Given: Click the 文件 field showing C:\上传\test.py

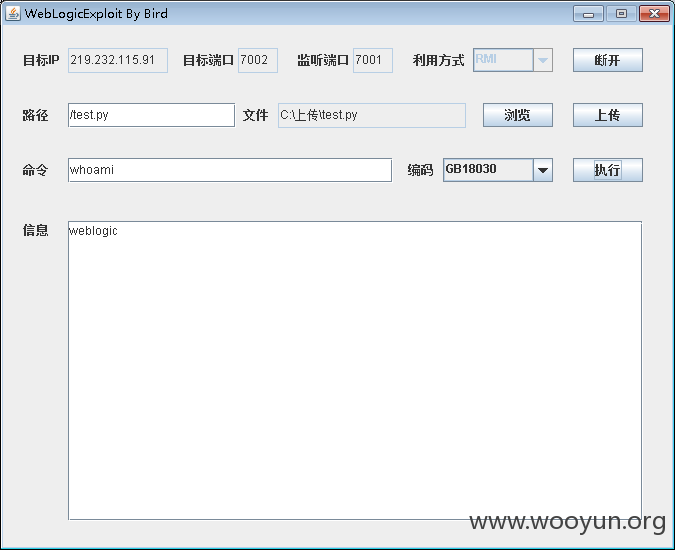Looking at the screenshot, I should (372, 115).
